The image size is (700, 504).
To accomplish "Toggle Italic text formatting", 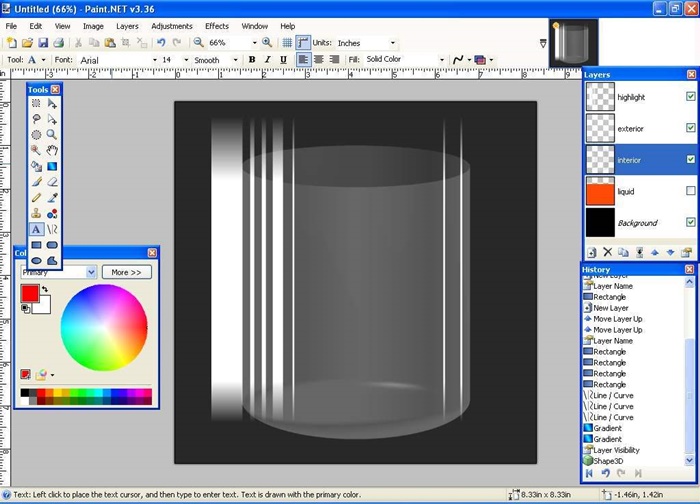I will [267, 59].
